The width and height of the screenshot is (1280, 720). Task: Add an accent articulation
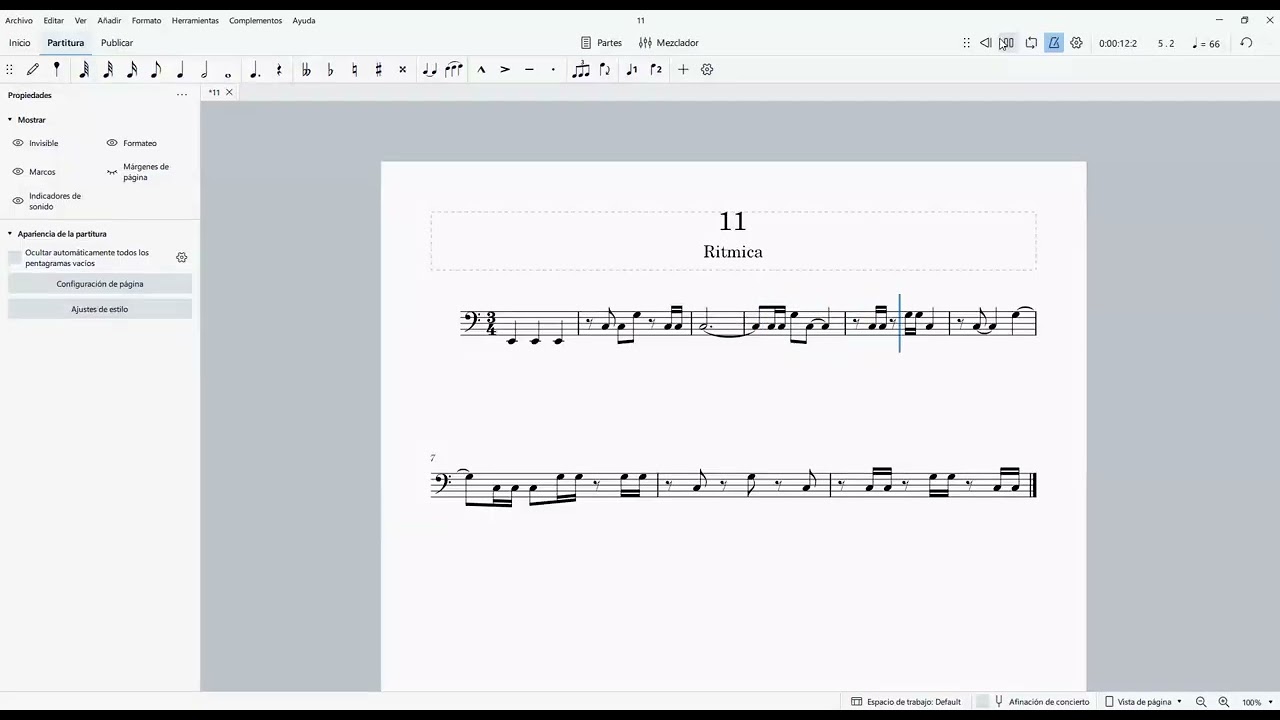click(505, 69)
